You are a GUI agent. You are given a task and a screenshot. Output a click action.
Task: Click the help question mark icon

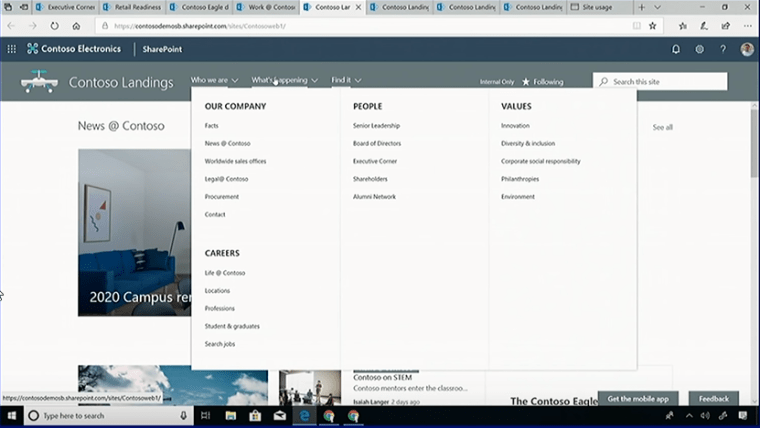pyautogui.click(x=723, y=48)
